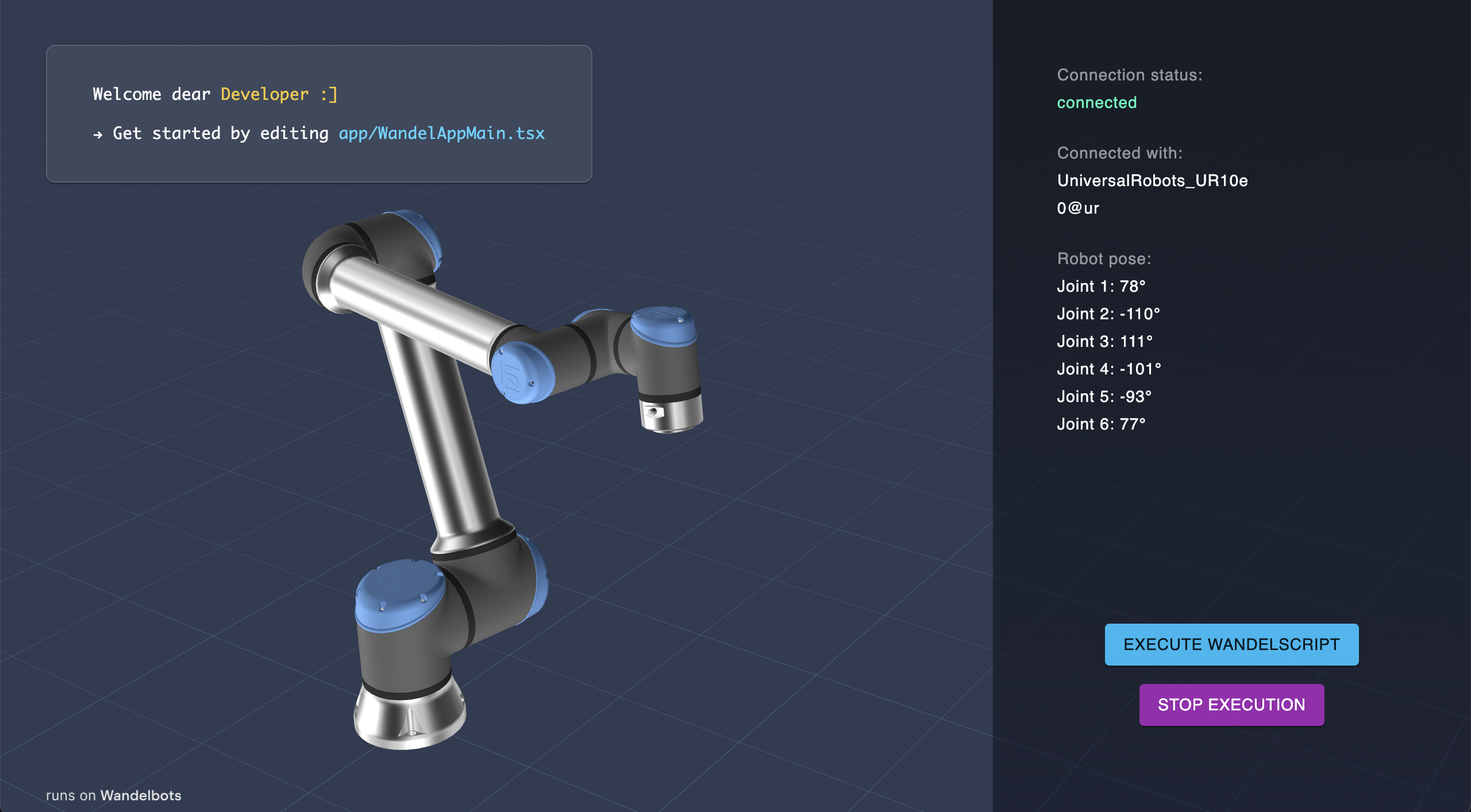Click the robot's tool flange end effector
1471x812 pixels.
671,413
